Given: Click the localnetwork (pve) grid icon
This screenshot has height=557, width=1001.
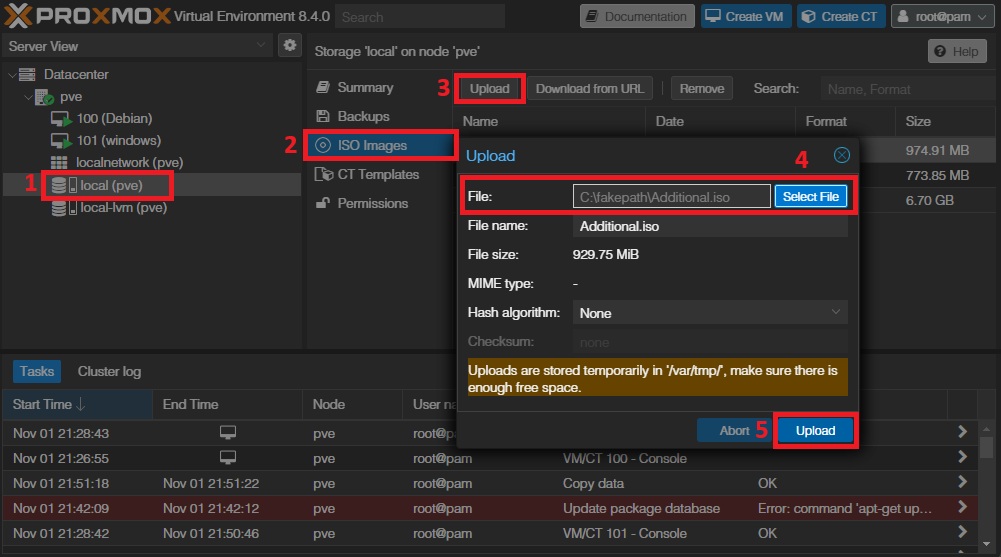Looking at the screenshot, I should point(59,163).
